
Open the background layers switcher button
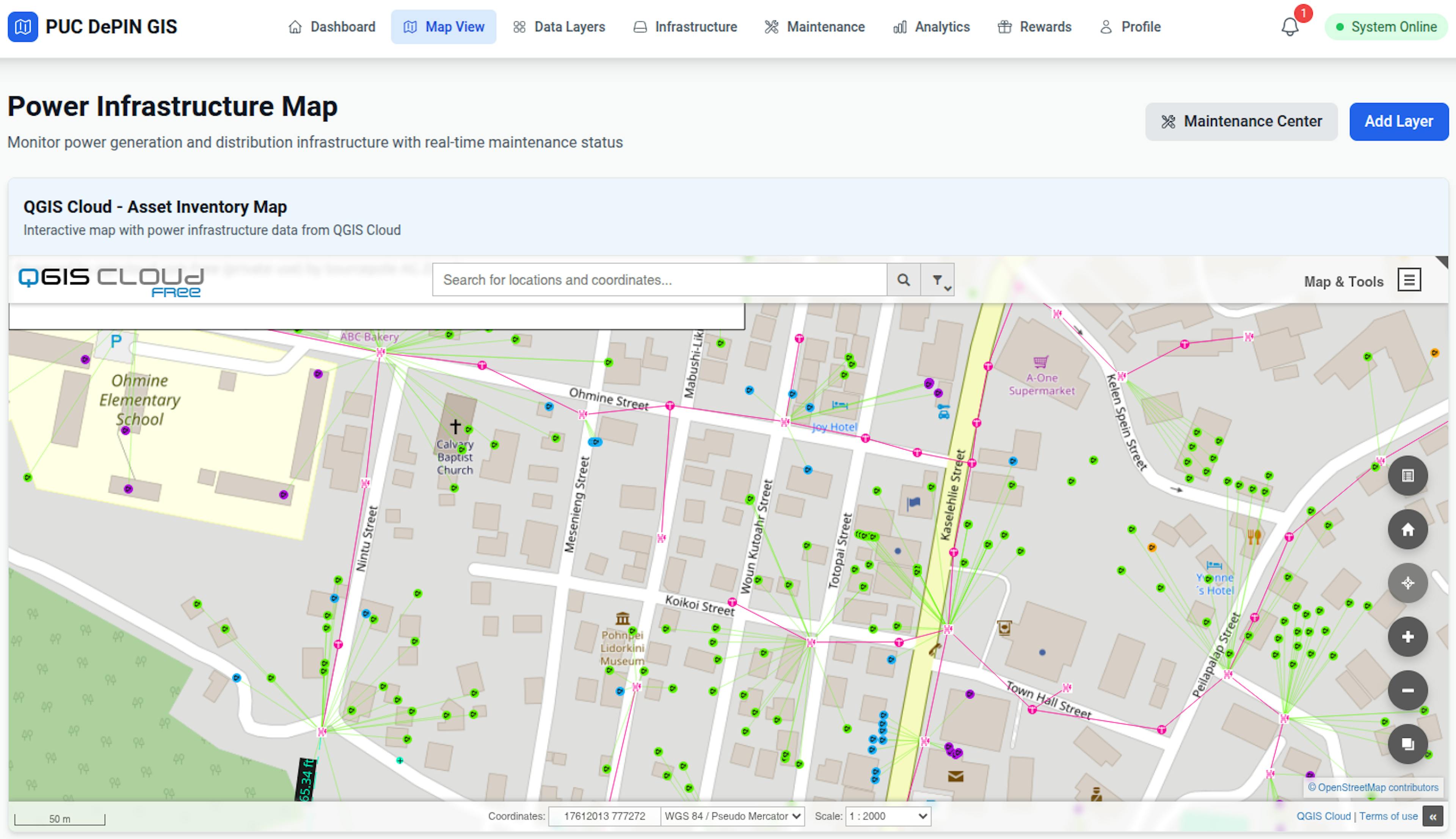pyautogui.click(x=1407, y=743)
